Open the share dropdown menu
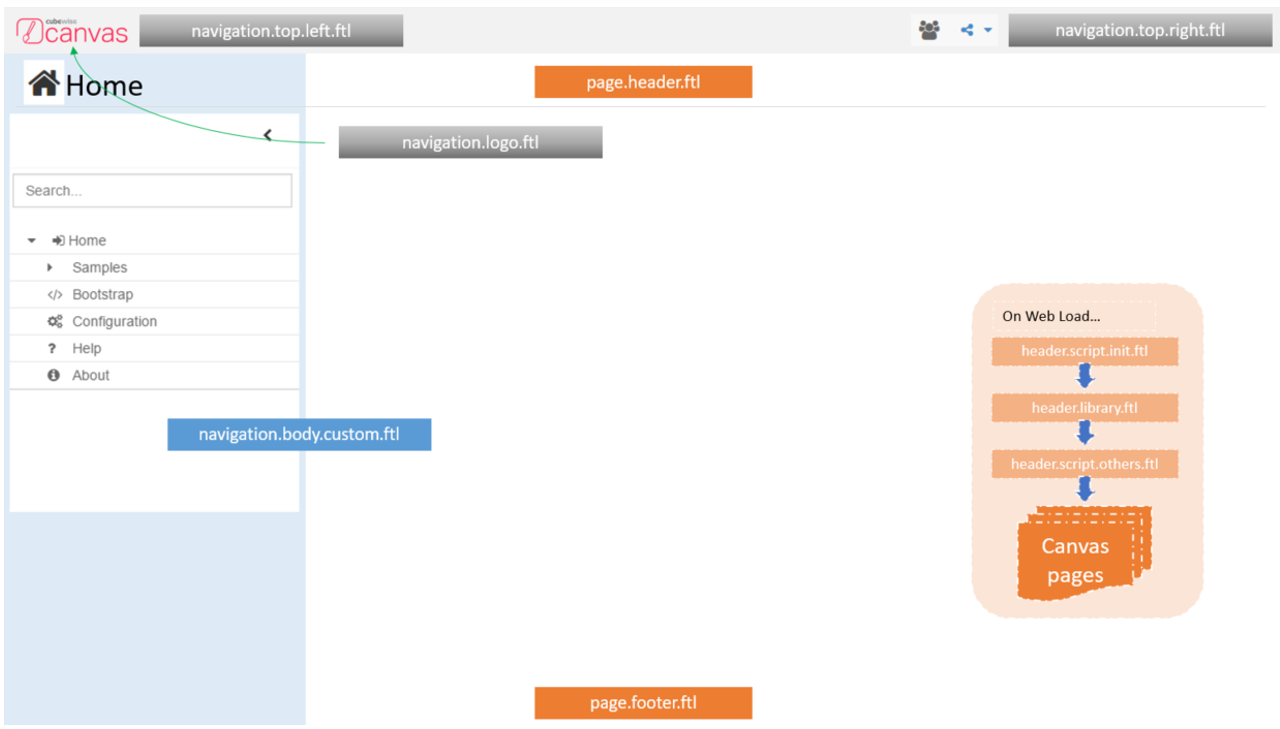1280x729 pixels. pos(976,30)
